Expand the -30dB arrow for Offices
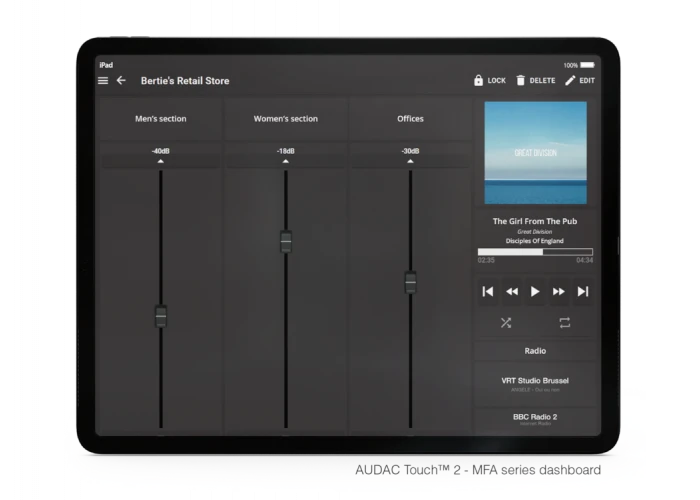Viewport: 700px width, 500px height. pyautogui.click(x=410, y=161)
